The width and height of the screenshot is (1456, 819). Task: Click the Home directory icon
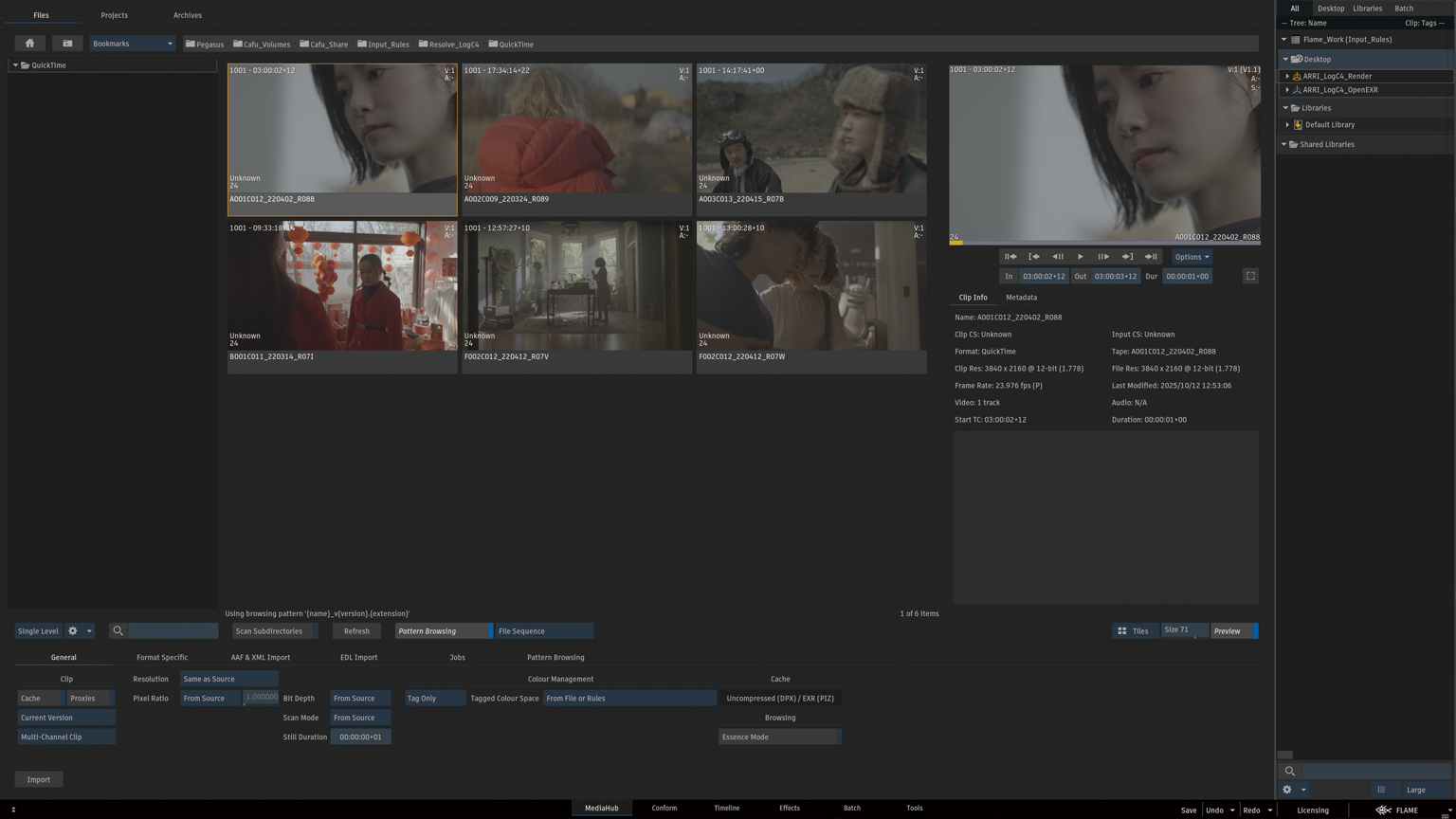pos(29,44)
